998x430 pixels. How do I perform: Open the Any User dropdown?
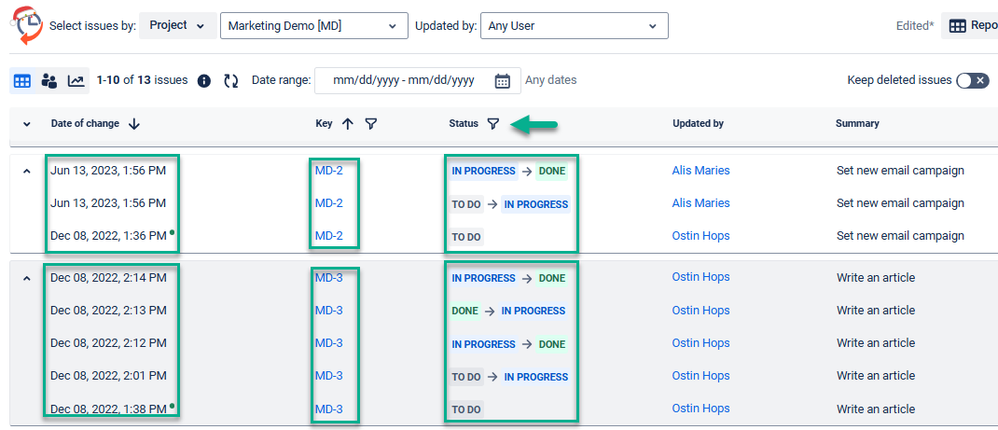574,25
